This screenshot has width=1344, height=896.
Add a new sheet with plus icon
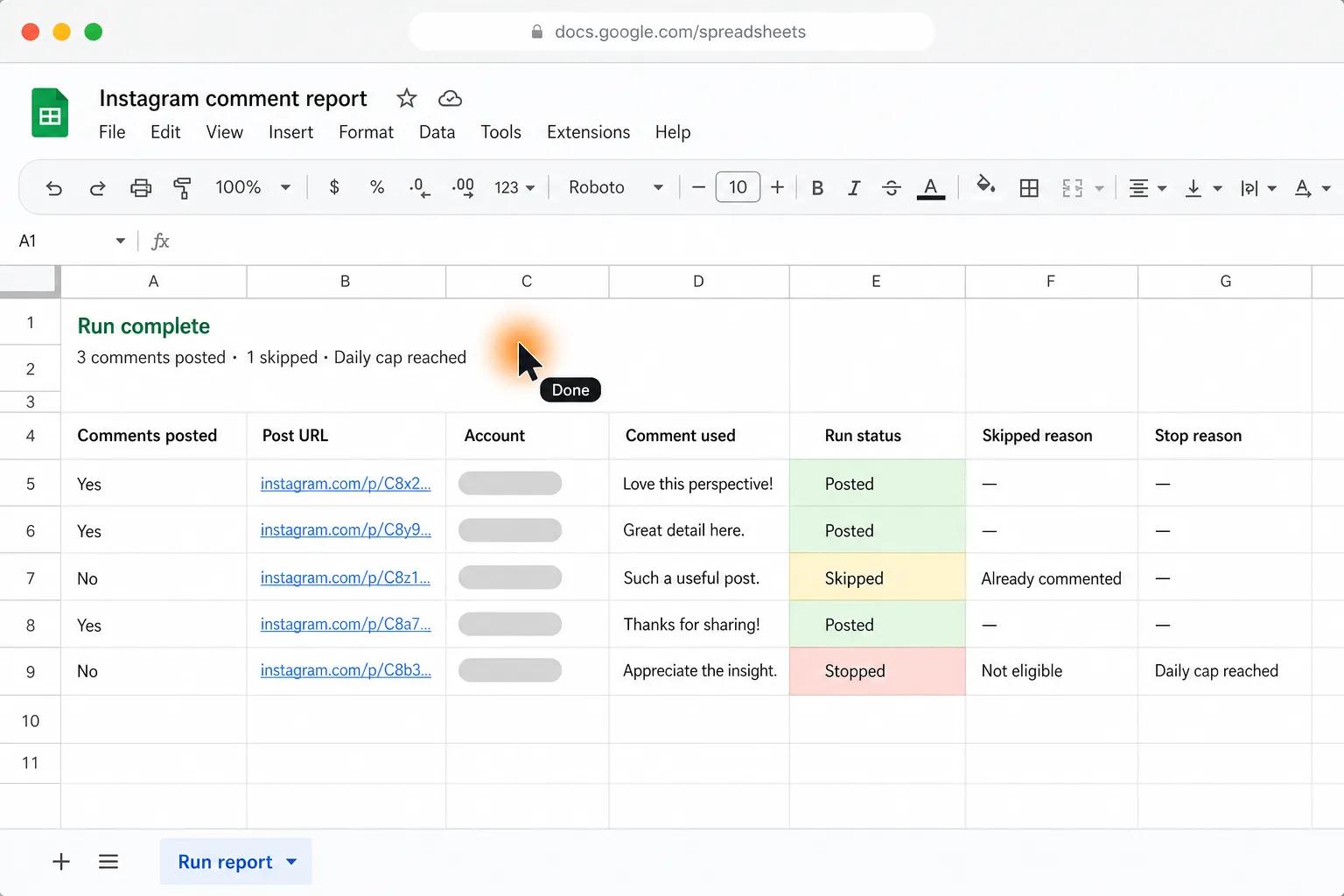61,862
